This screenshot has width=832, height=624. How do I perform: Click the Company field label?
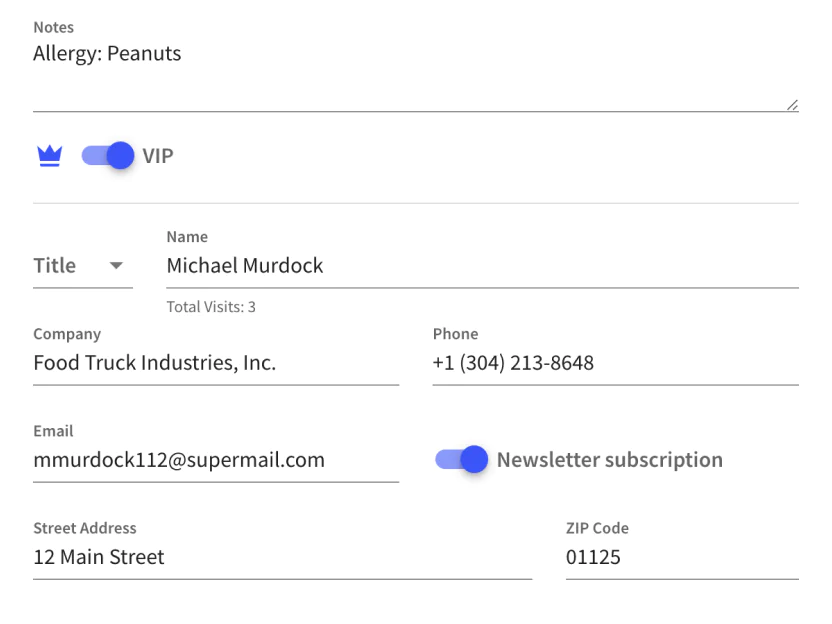[67, 334]
